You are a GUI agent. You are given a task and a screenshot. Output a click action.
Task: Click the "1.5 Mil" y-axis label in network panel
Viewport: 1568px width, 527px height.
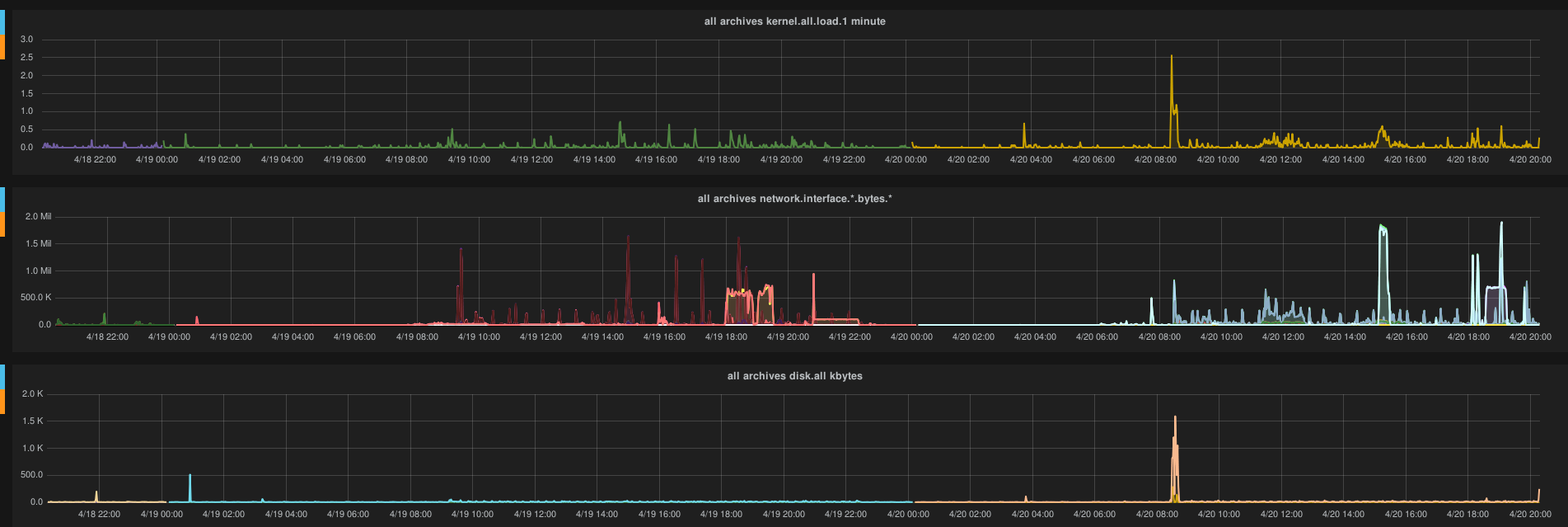(39, 244)
